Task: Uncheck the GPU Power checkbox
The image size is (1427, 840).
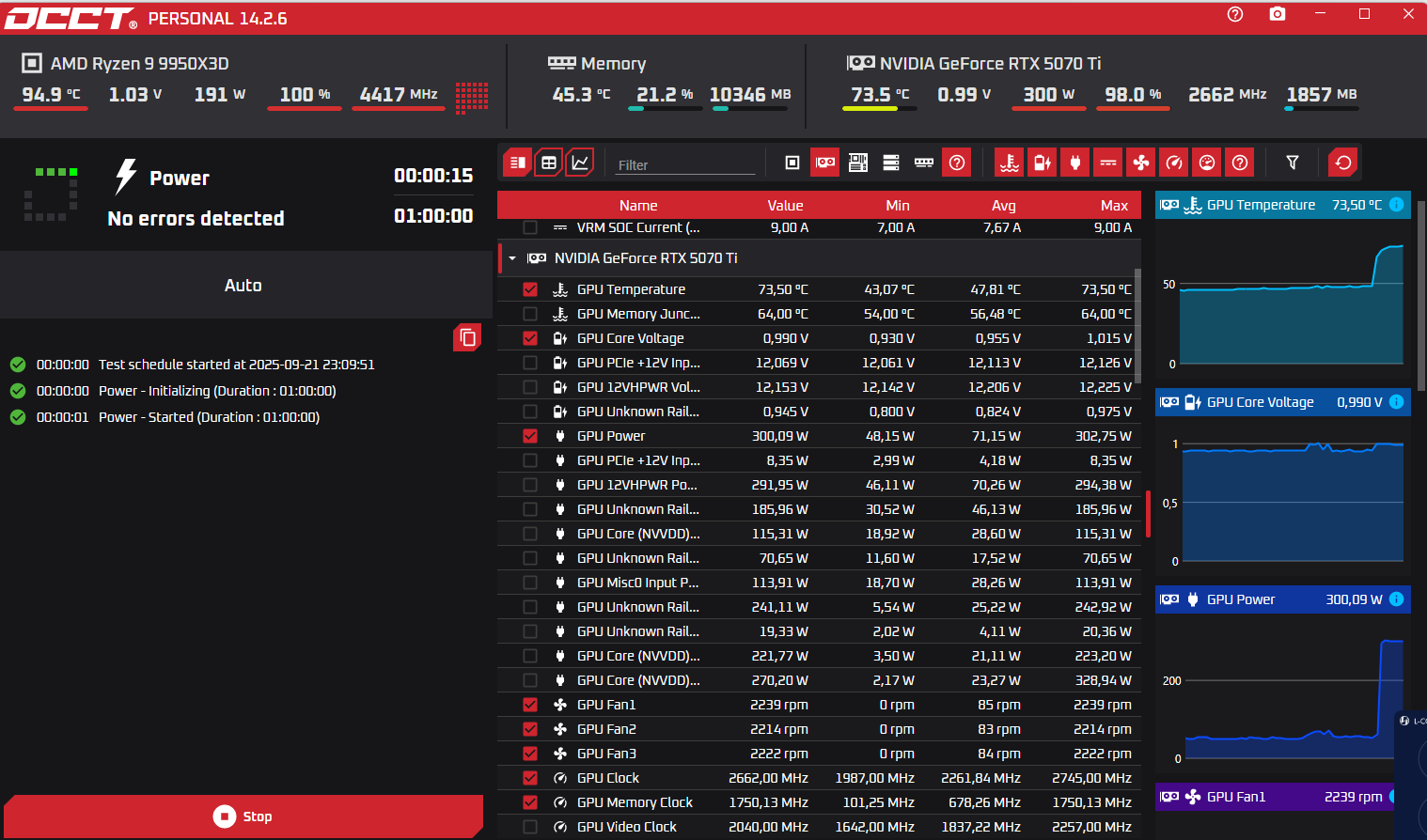Action: [530, 436]
